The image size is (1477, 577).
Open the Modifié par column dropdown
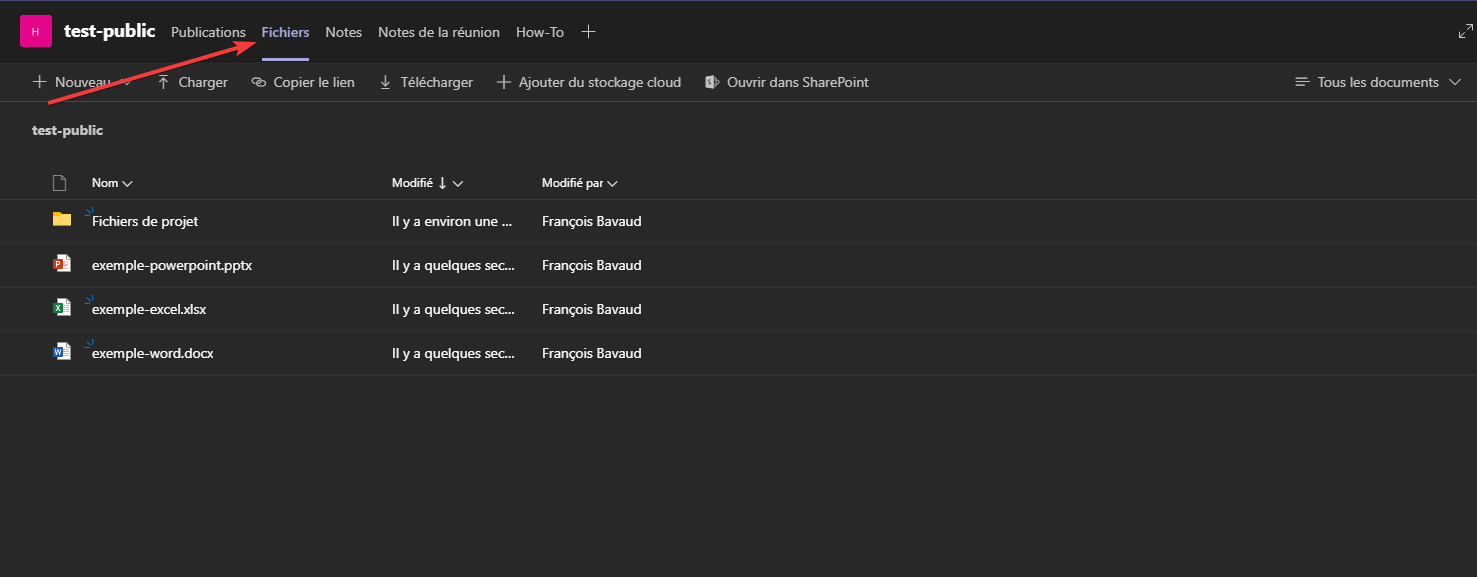[x=579, y=183]
